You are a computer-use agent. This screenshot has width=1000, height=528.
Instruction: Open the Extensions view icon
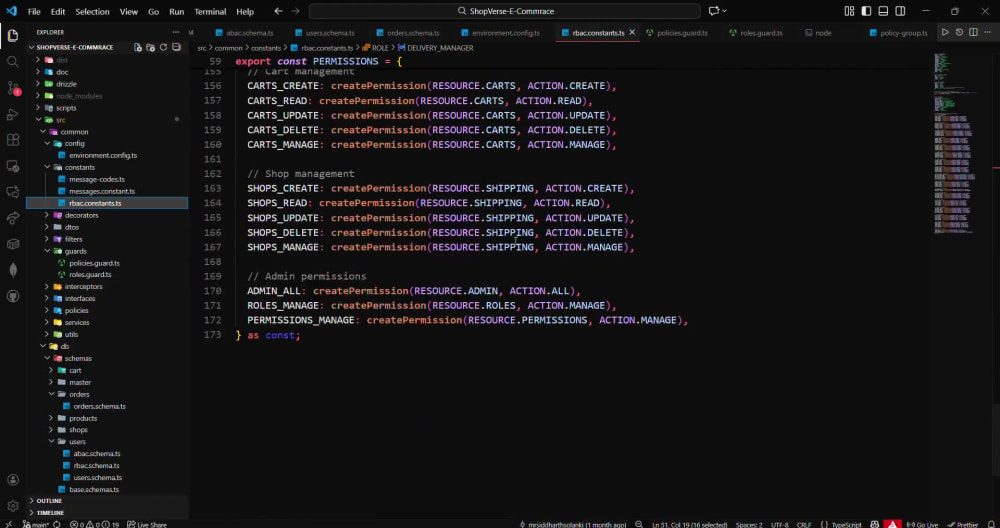(x=12, y=140)
